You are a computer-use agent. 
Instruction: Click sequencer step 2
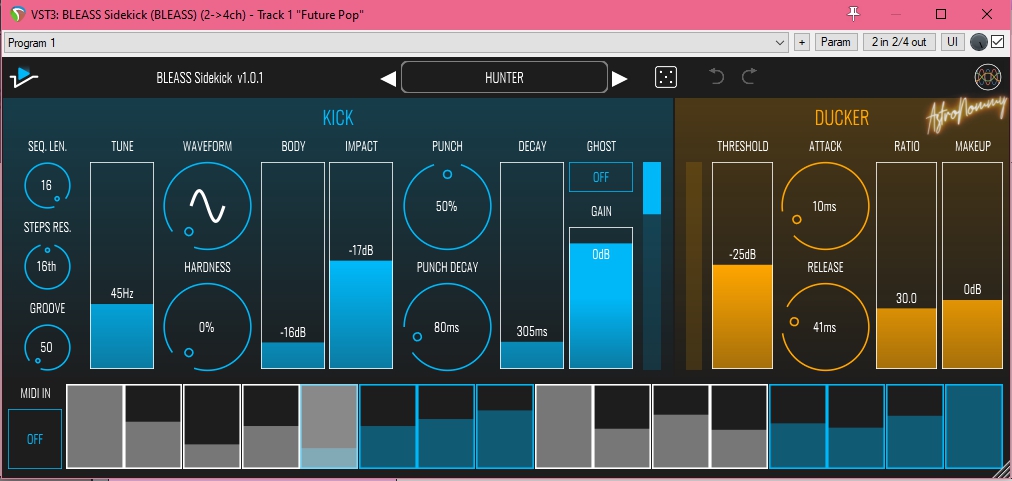coord(153,426)
